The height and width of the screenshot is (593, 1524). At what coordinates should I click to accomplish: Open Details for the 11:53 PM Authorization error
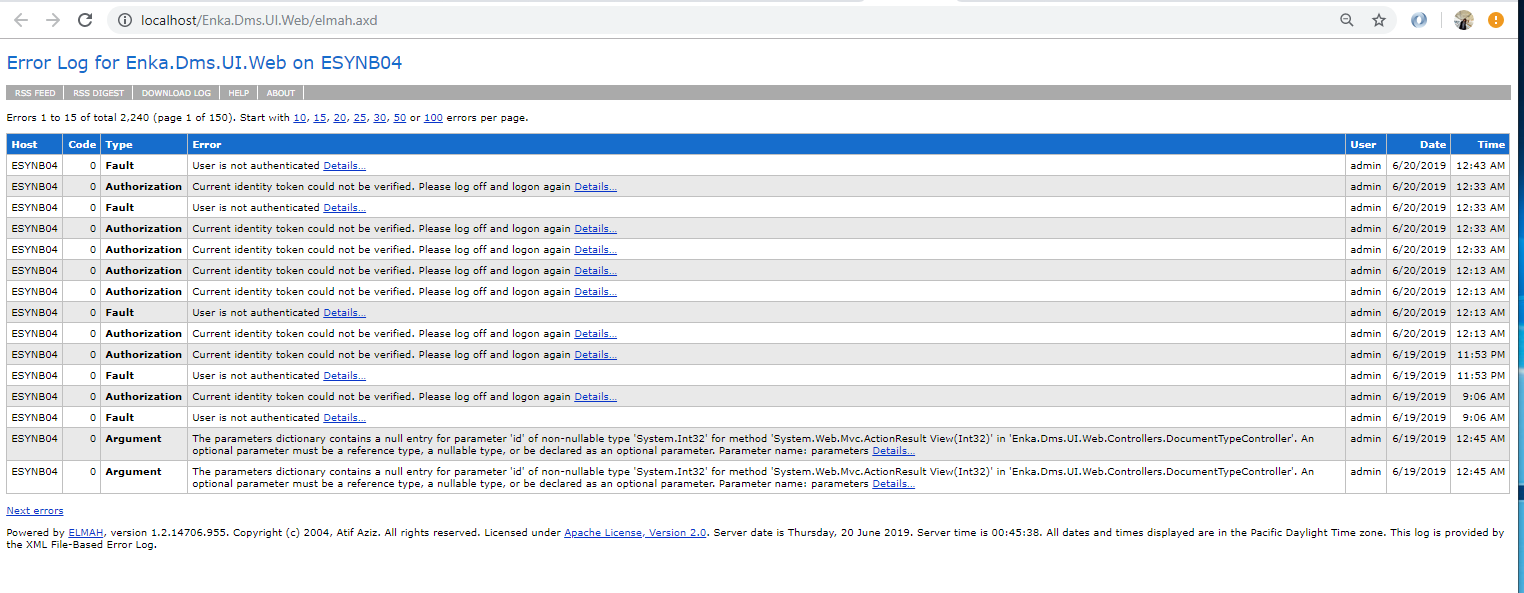click(596, 355)
